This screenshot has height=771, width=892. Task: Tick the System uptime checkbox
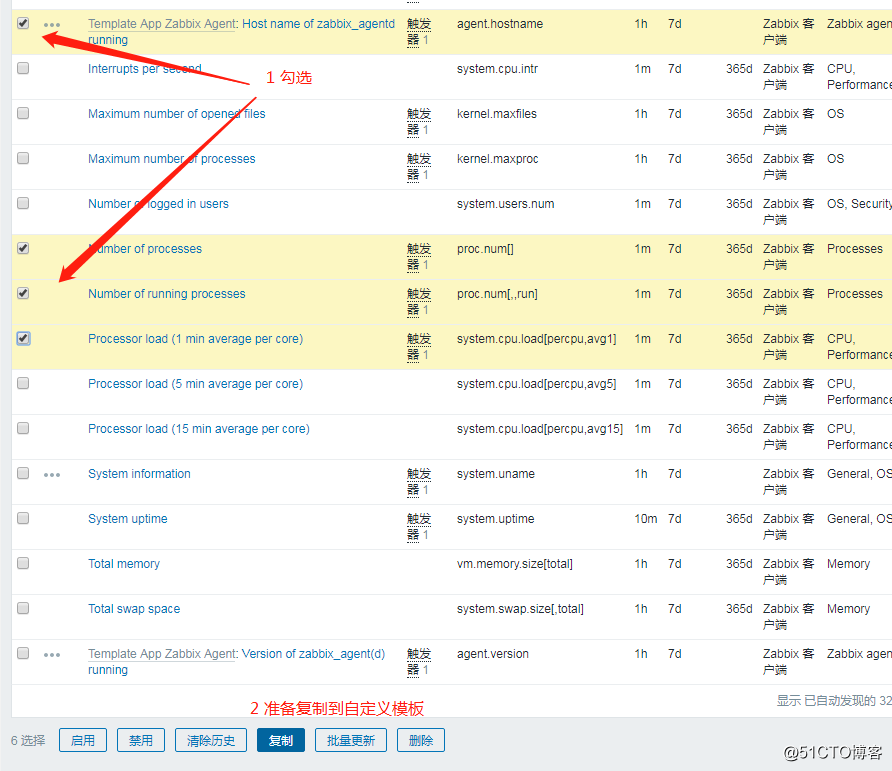[23, 518]
